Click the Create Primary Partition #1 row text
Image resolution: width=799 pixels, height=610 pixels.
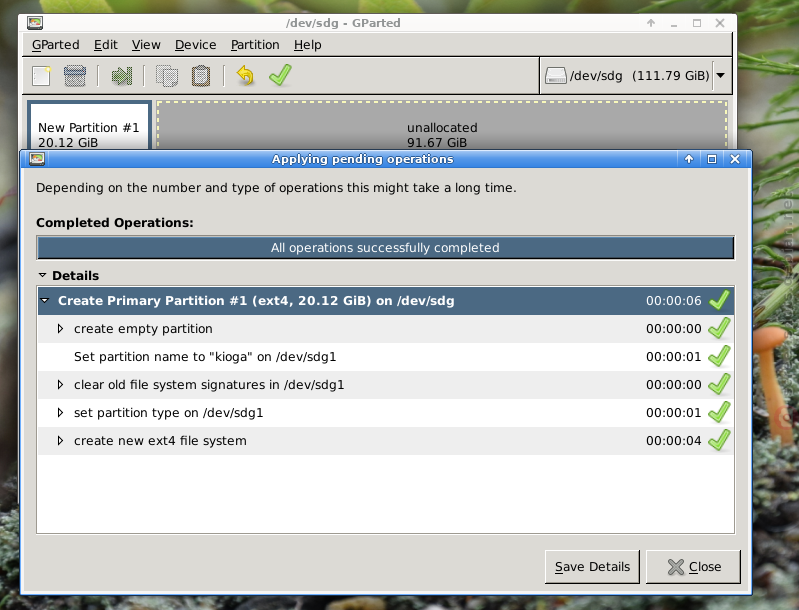pos(256,301)
